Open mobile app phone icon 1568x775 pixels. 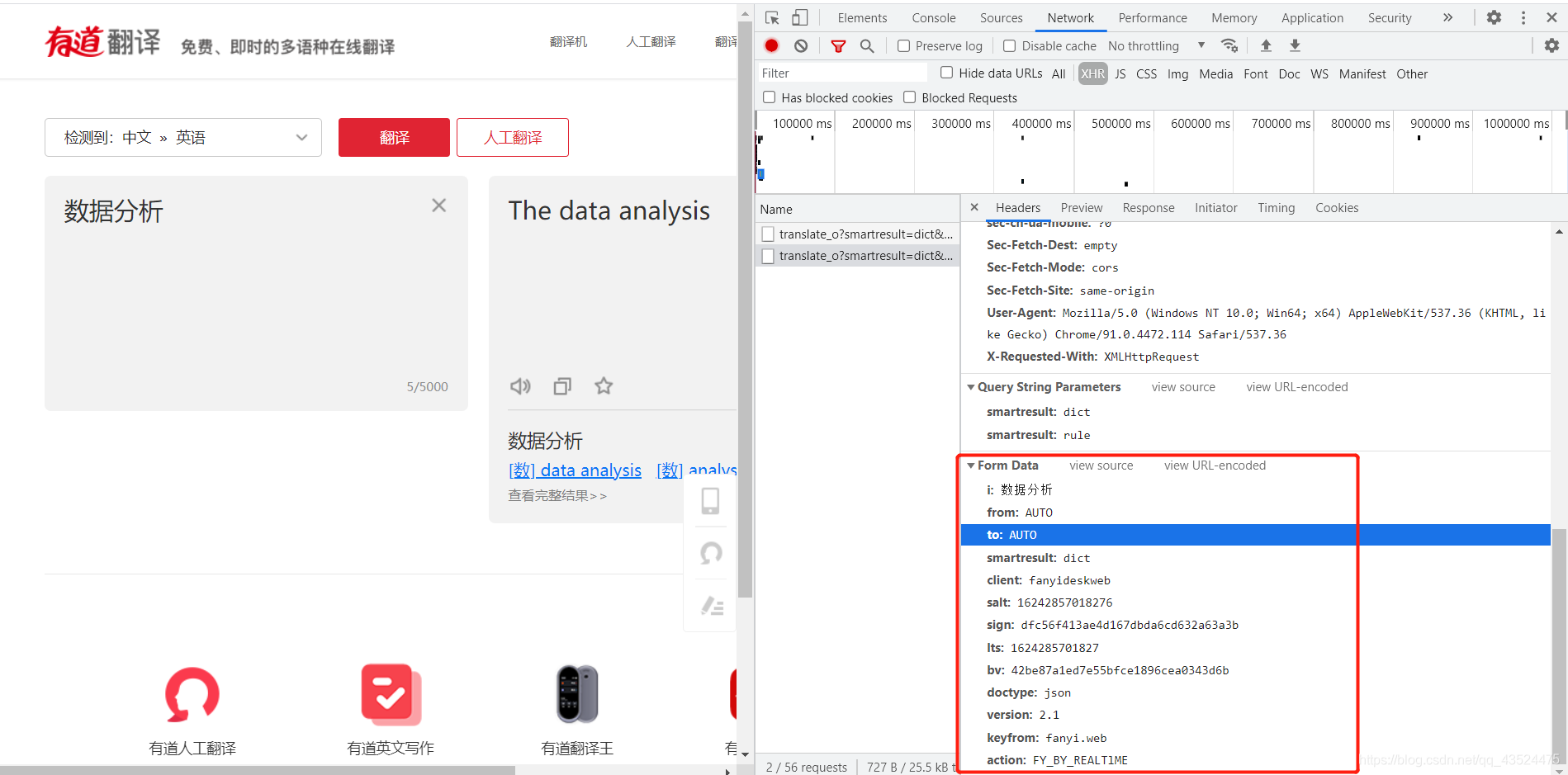coord(710,501)
